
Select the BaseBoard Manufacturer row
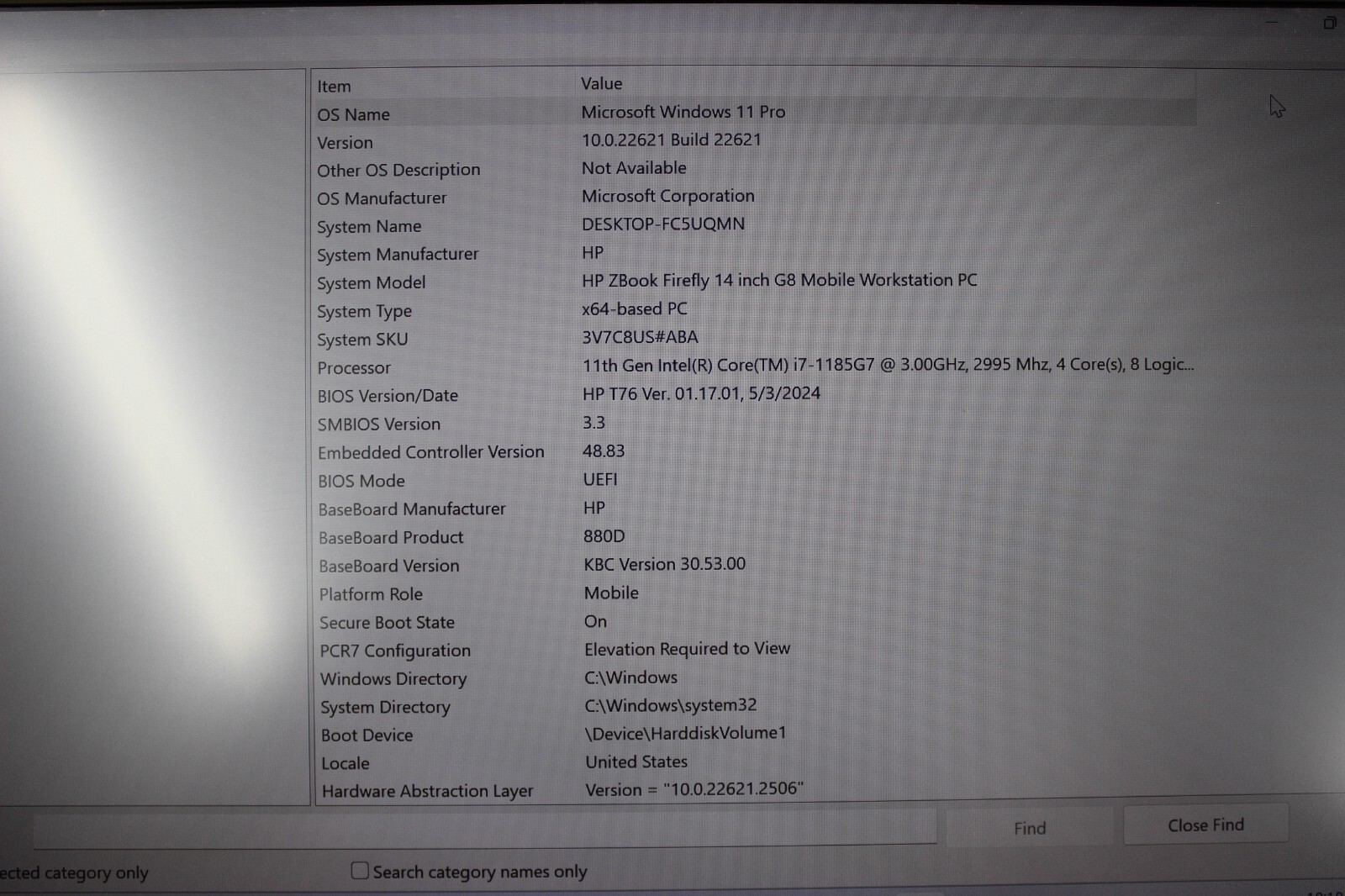point(755,509)
